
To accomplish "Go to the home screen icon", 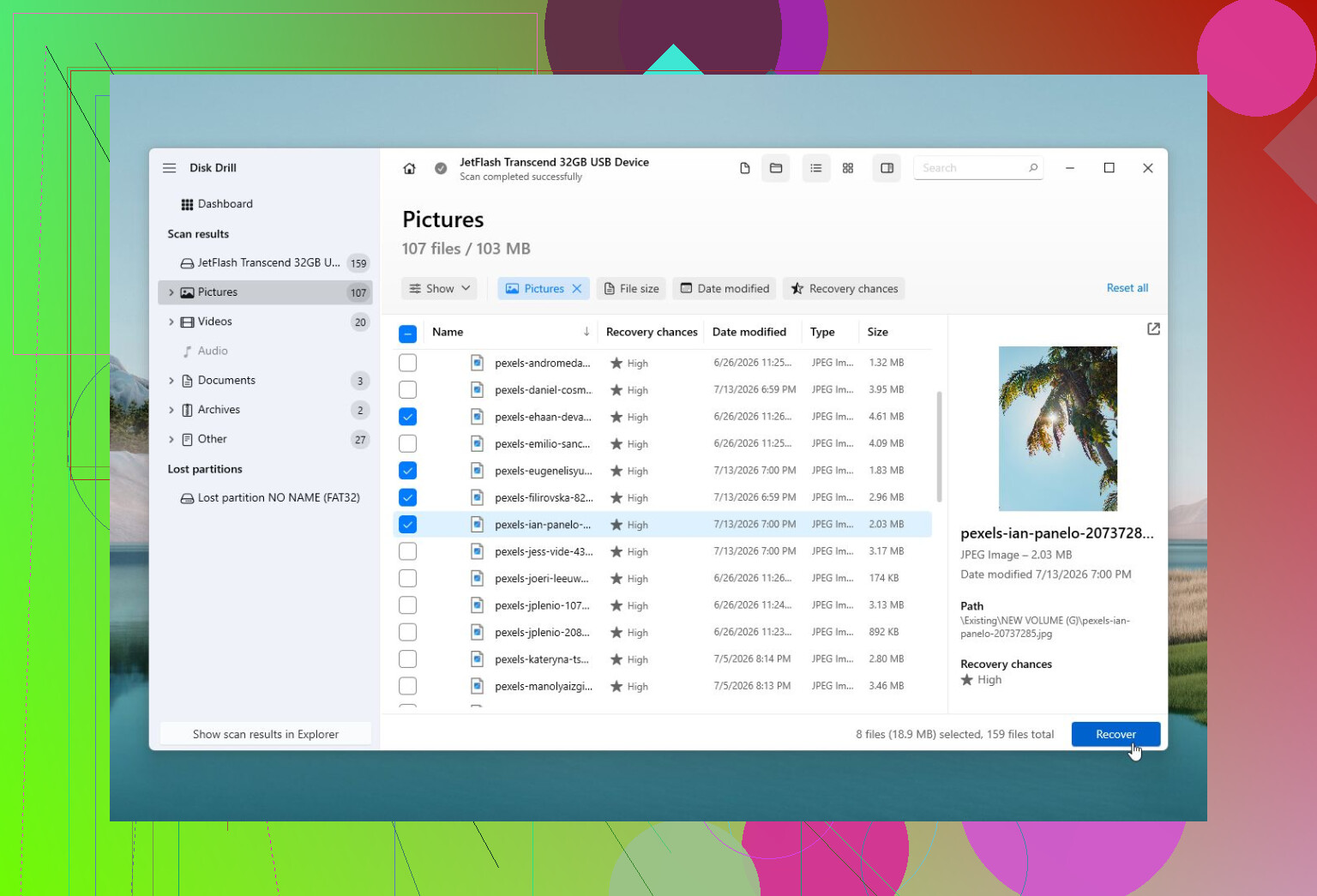I will pos(409,169).
